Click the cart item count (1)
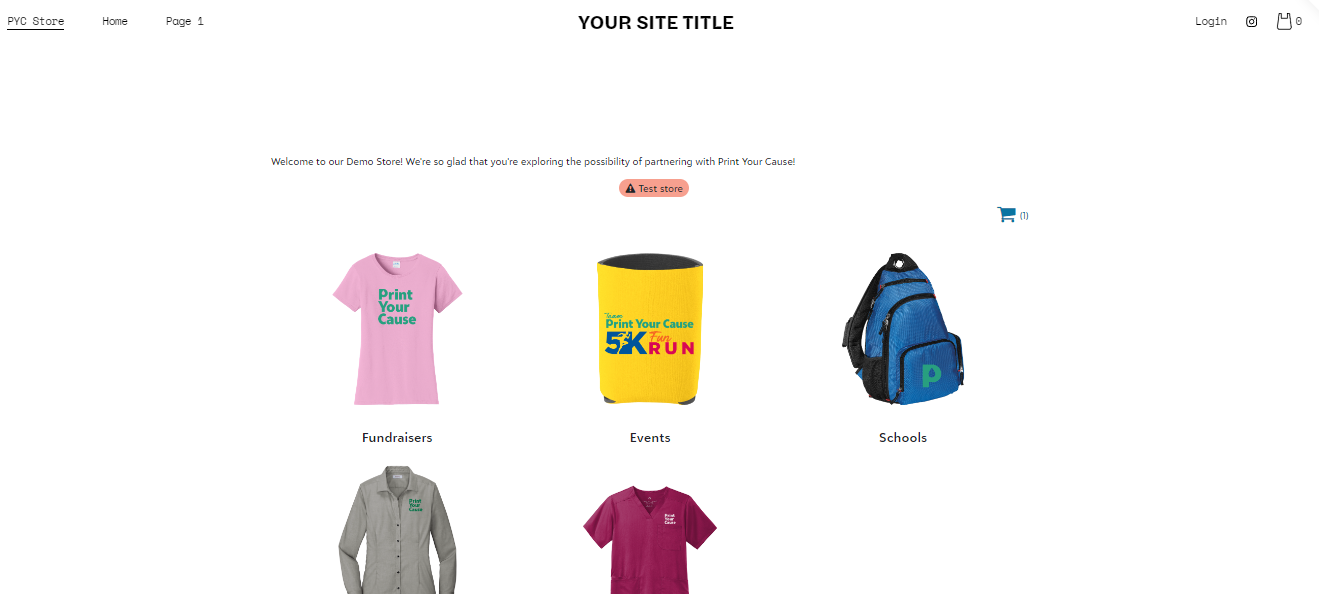This screenshot has width=1319, height=594. [1024, 216]
